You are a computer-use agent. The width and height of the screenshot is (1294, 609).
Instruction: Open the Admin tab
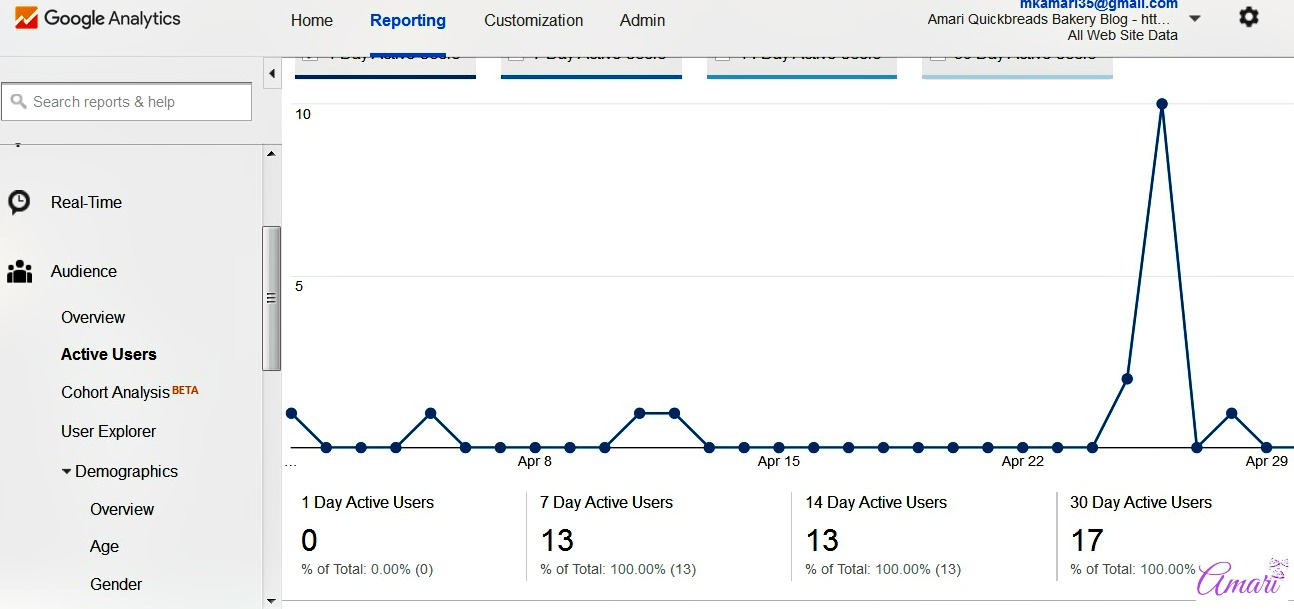point(642,20)
